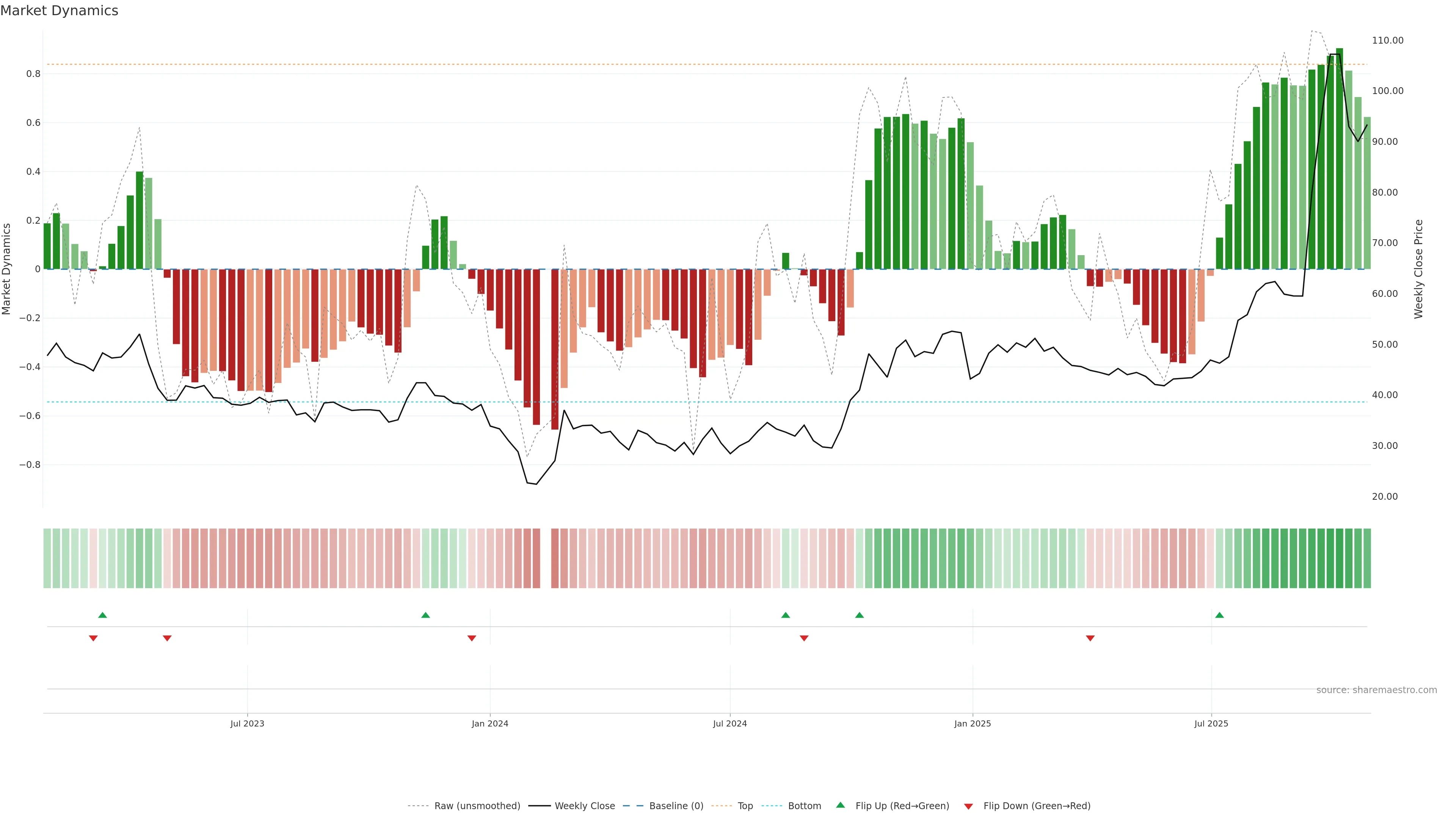1456x819 pixels.
Task: Click the Market Dynamics chart title
Action: [60, 11]
